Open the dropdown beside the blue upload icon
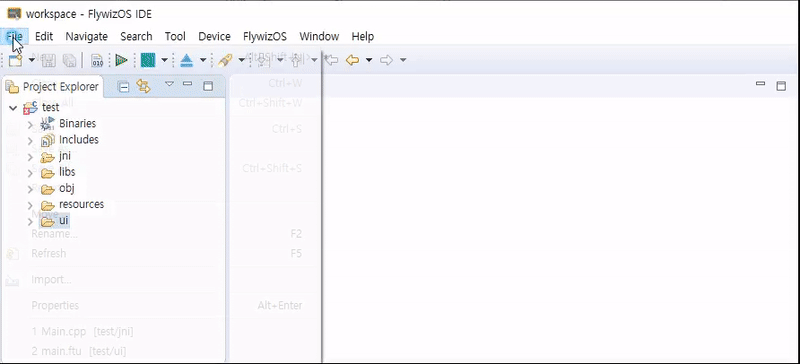This screenshot has height=364, width=800. [203, 60]
